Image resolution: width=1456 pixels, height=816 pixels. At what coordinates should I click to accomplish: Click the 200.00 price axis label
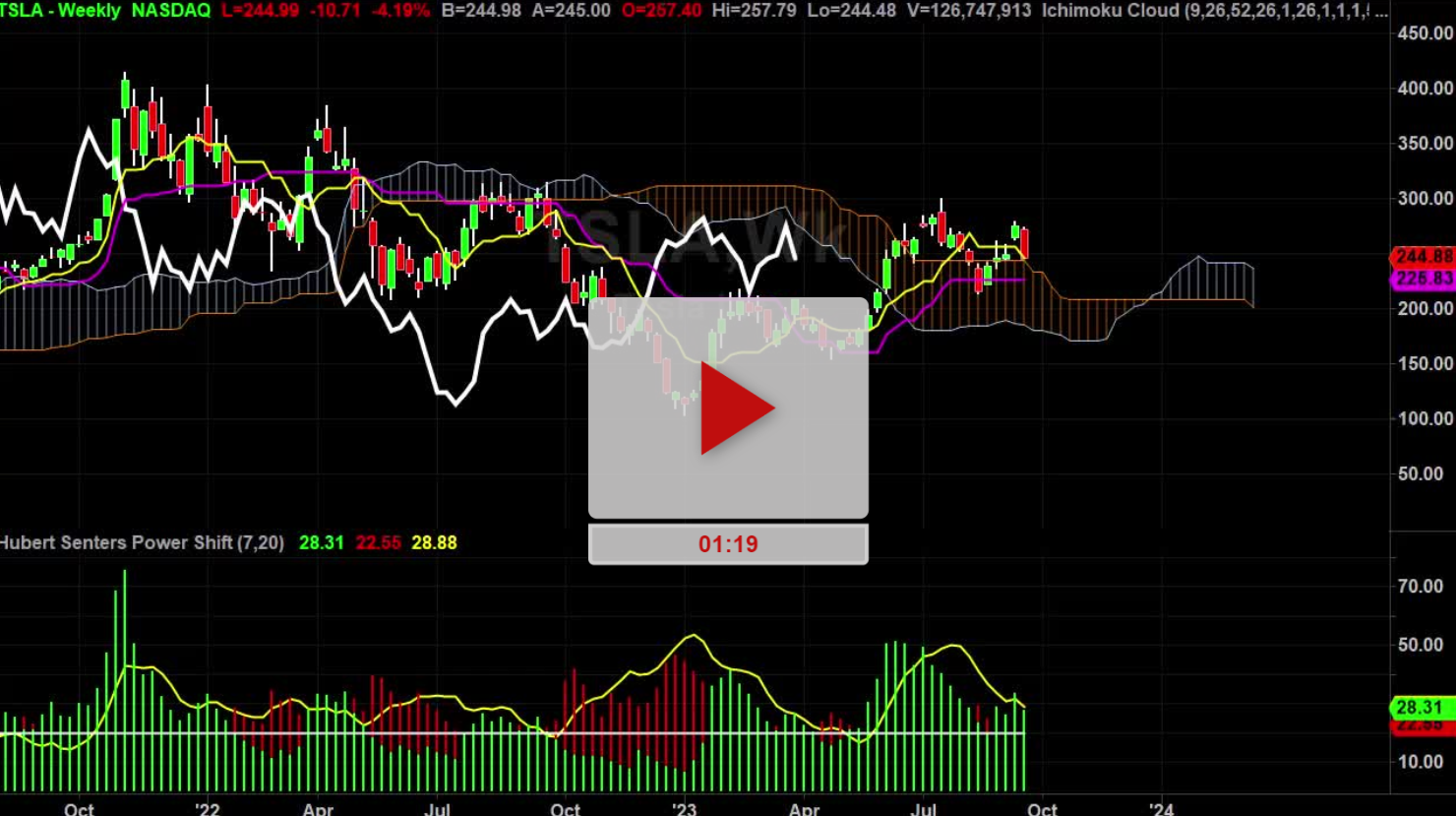[x=1426, y=308]
